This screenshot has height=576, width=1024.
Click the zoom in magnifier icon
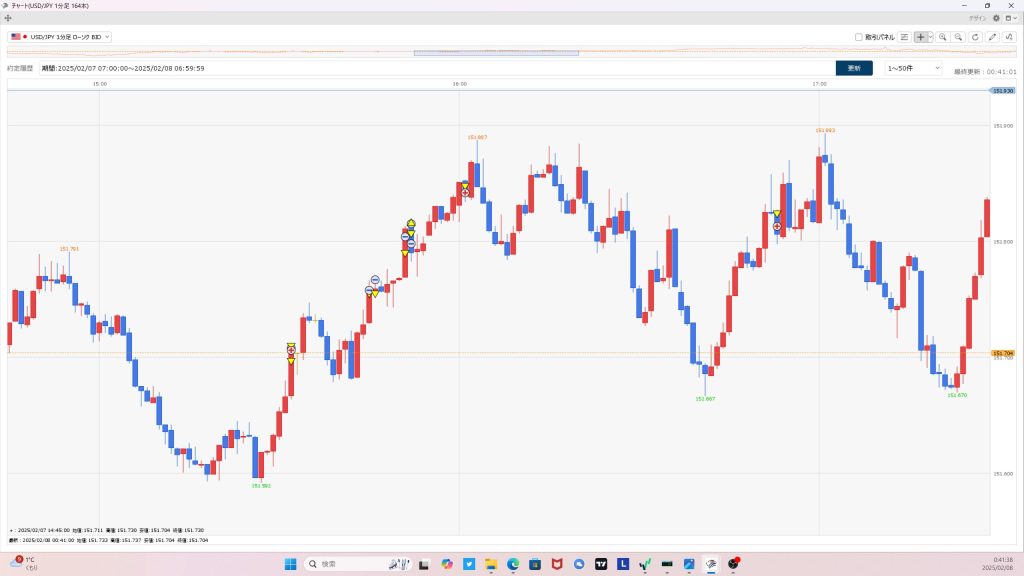pos(942,37)
